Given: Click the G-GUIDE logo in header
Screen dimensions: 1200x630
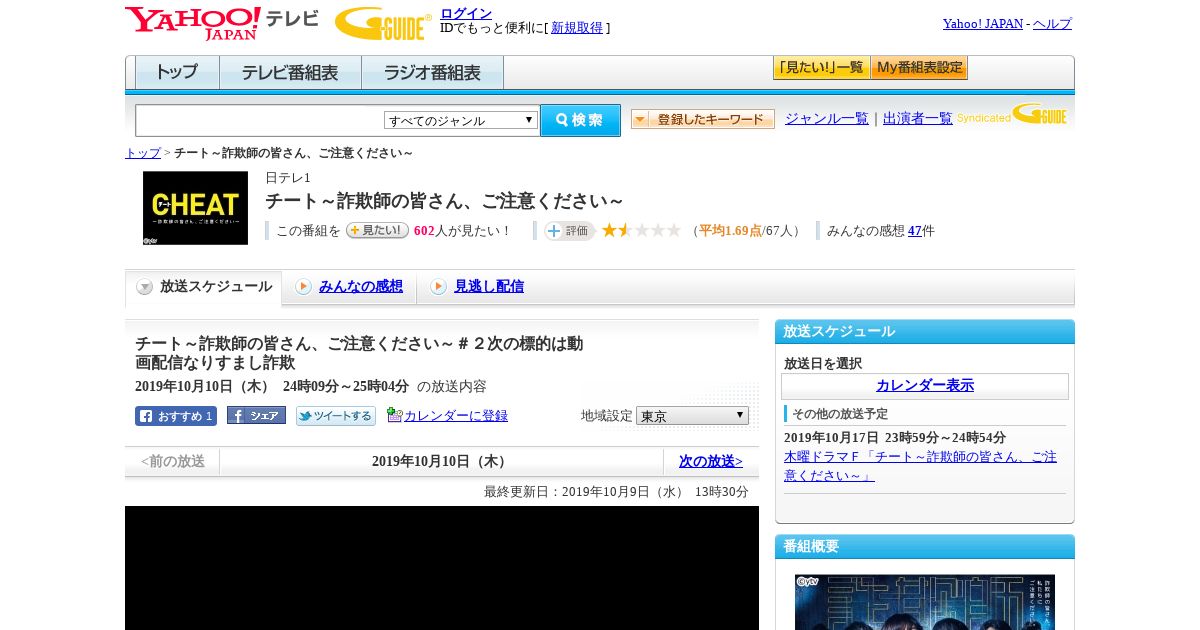Looking at the screenshot, I should [383, 23].
